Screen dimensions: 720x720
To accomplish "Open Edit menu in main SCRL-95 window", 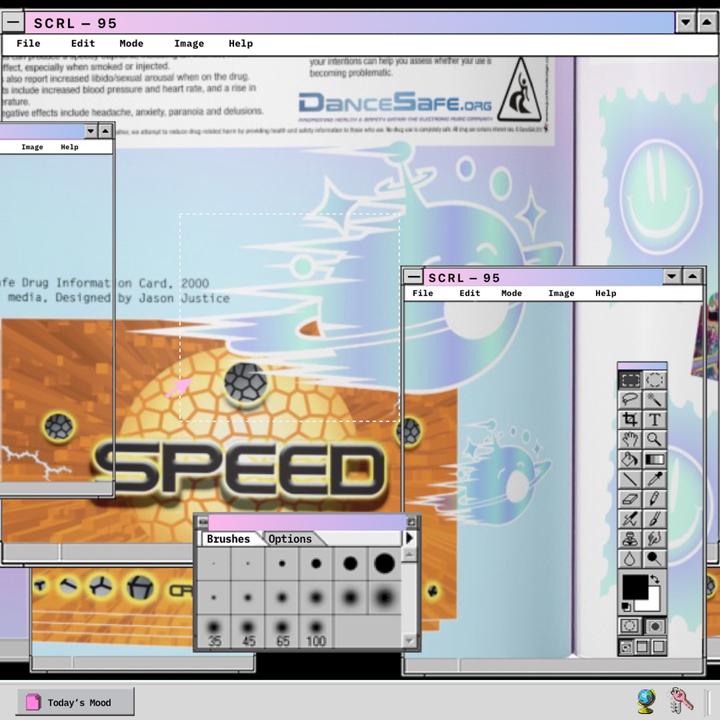I will tap(83, 44).
